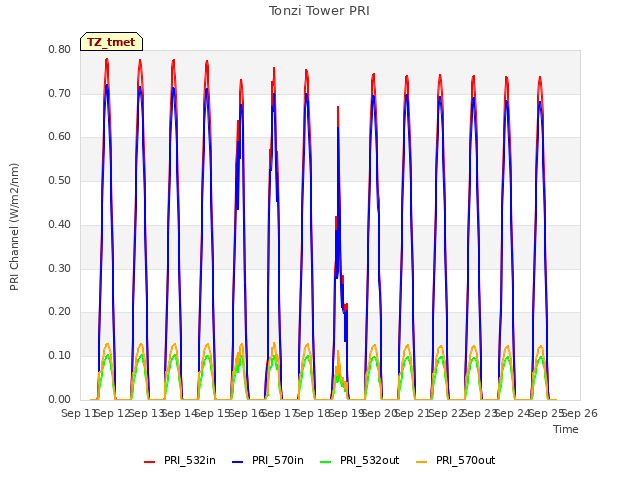
Task: Click the 0.60 y-axis tick value
Action: 60,137
